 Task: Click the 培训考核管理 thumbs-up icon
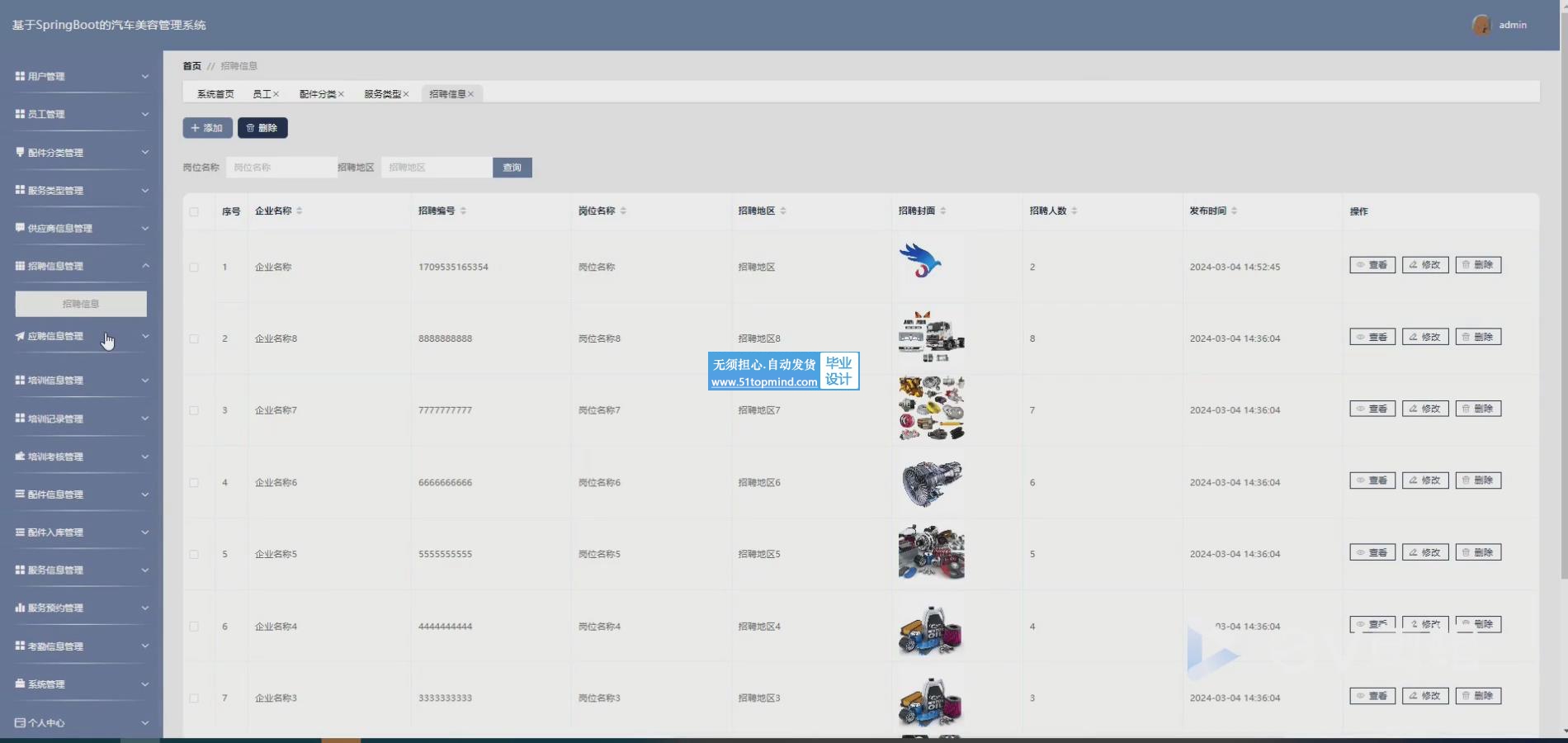20,456
